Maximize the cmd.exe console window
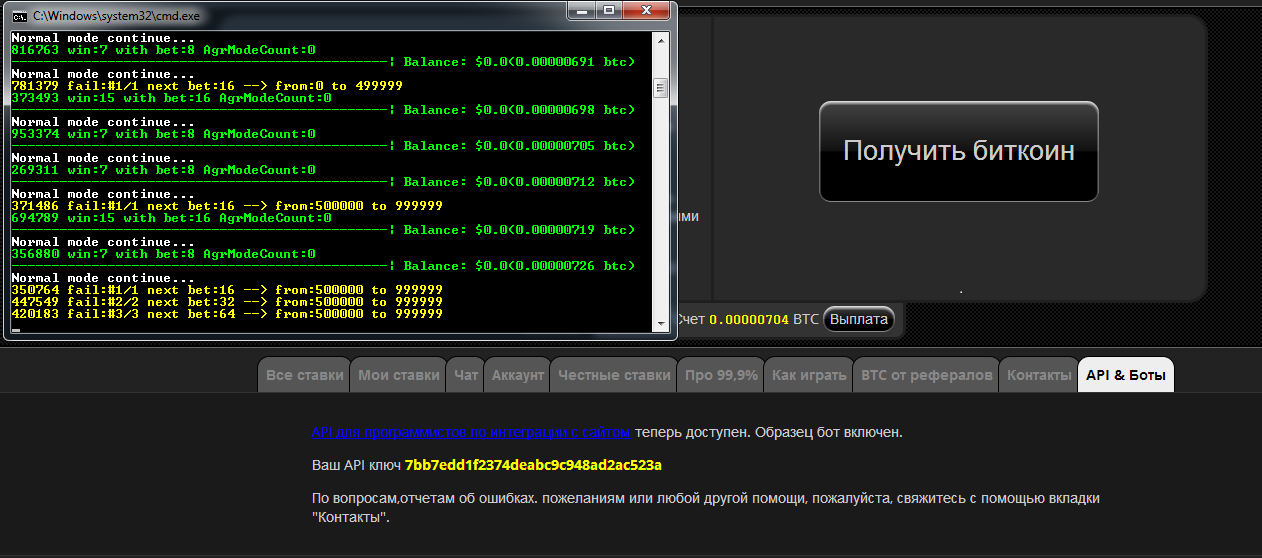1262x558 pixels. pyautogui.click(x=609, y=11)
